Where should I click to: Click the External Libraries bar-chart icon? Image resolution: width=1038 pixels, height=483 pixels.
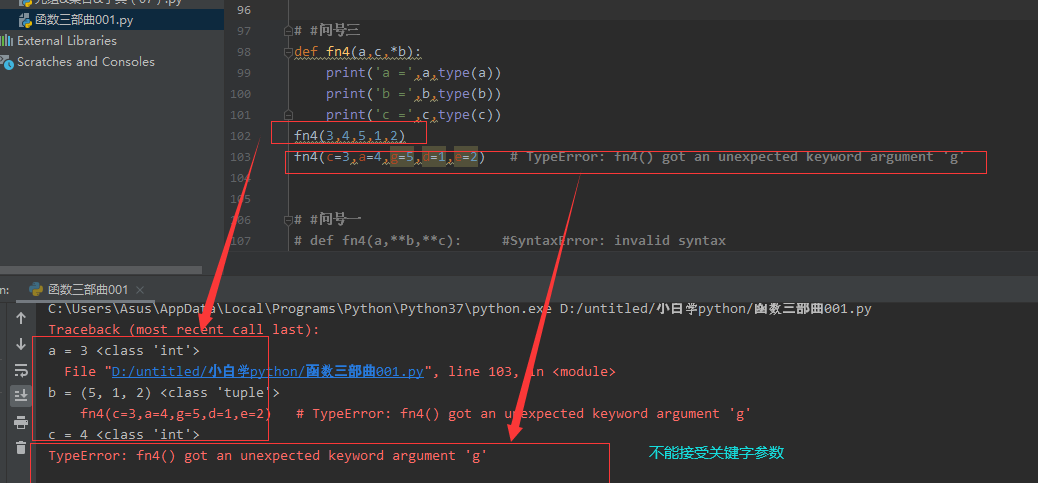[6, 41]
